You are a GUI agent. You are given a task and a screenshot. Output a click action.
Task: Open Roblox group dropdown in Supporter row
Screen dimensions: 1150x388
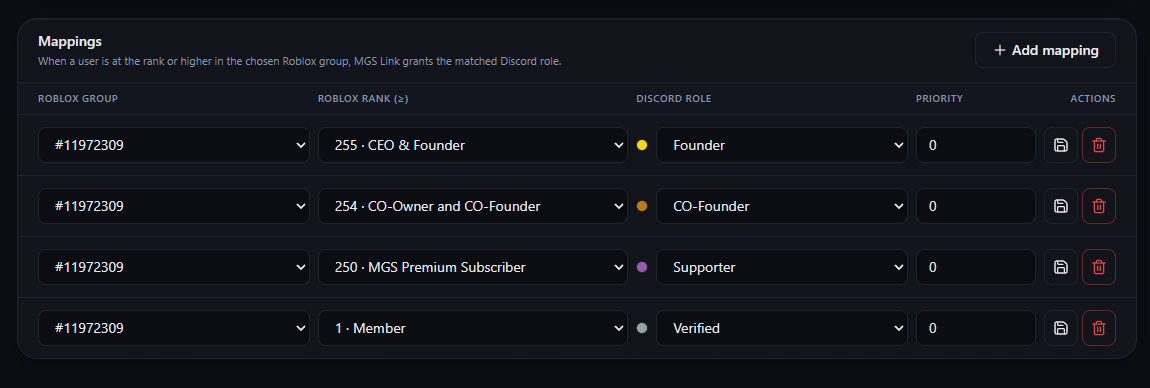[x=174, y=267]
